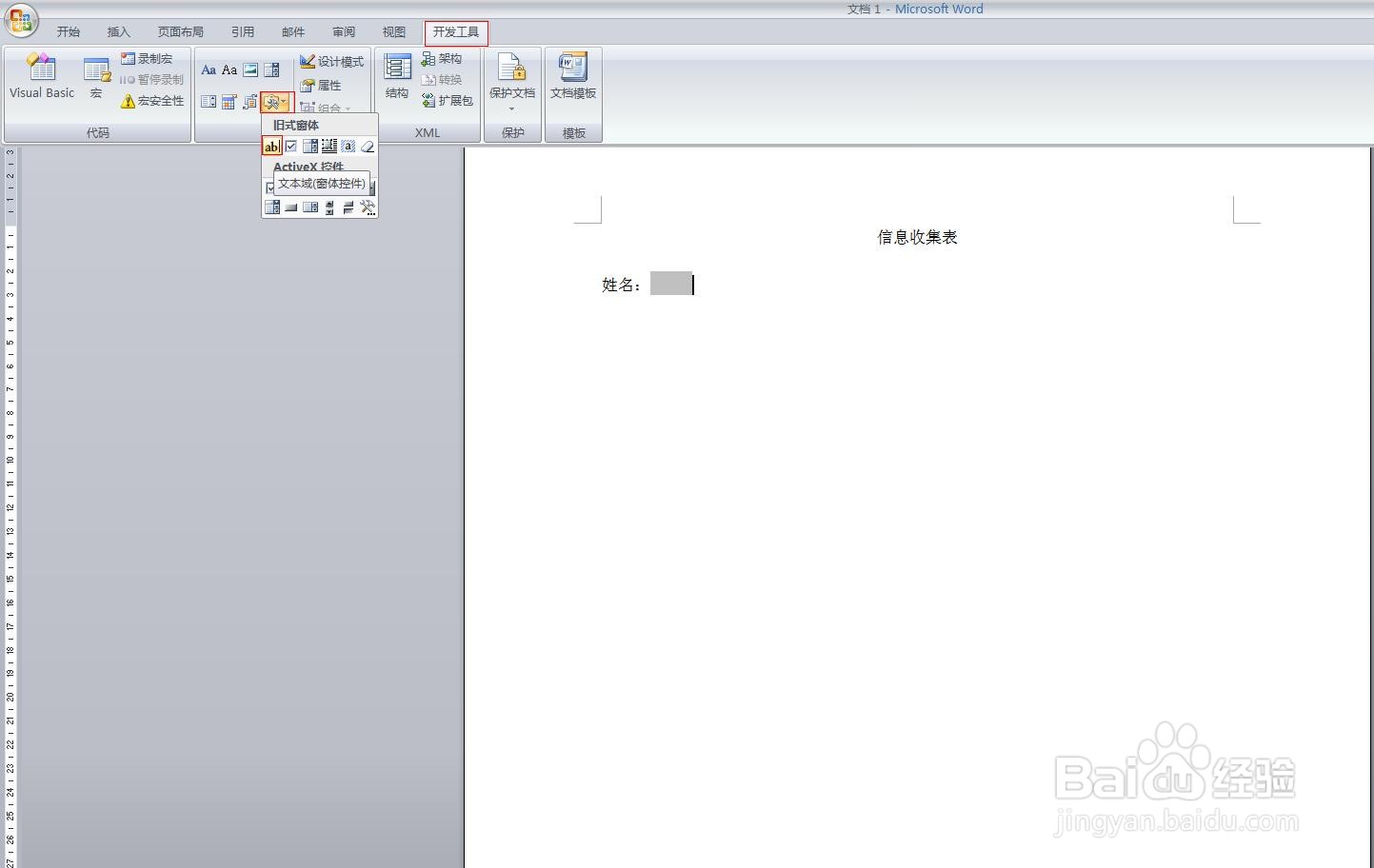
Task: Click the vertical ruler on left edge
Action: (x=10, y=507)
